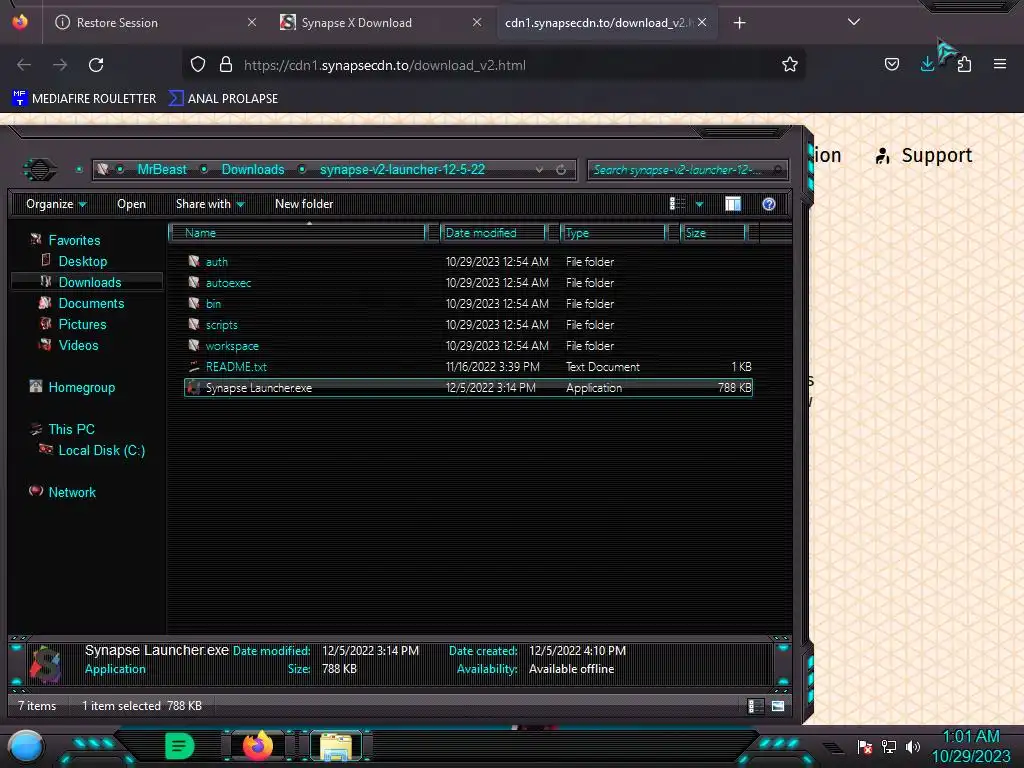This screenshot has height=768, width=1024.
Task: Open the Firefox downloads panel
Action: point(927,64)
